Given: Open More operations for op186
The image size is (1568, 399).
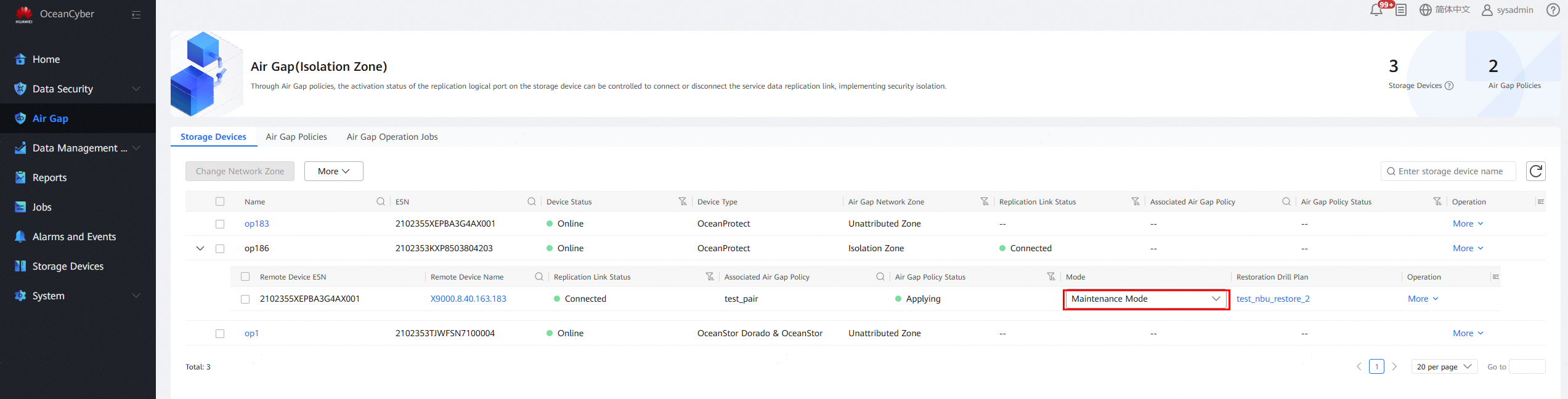Looking at the screenshot, I should pos(1468,248).
